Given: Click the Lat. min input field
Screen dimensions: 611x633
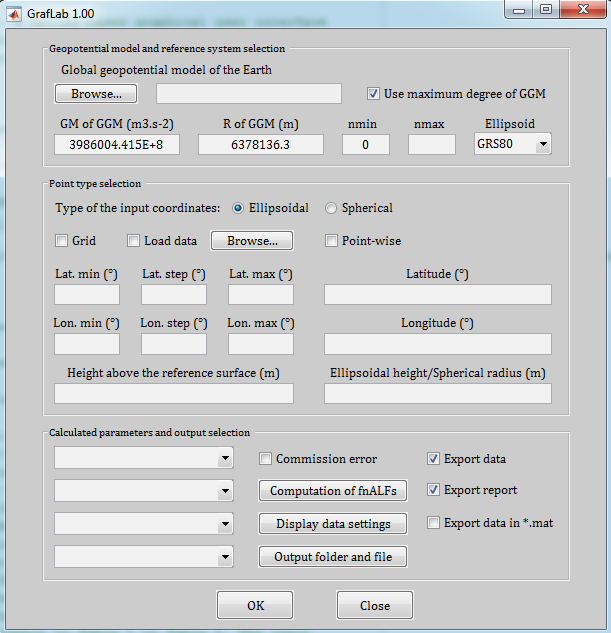Looking at the screenshot, I should (87, 294).
